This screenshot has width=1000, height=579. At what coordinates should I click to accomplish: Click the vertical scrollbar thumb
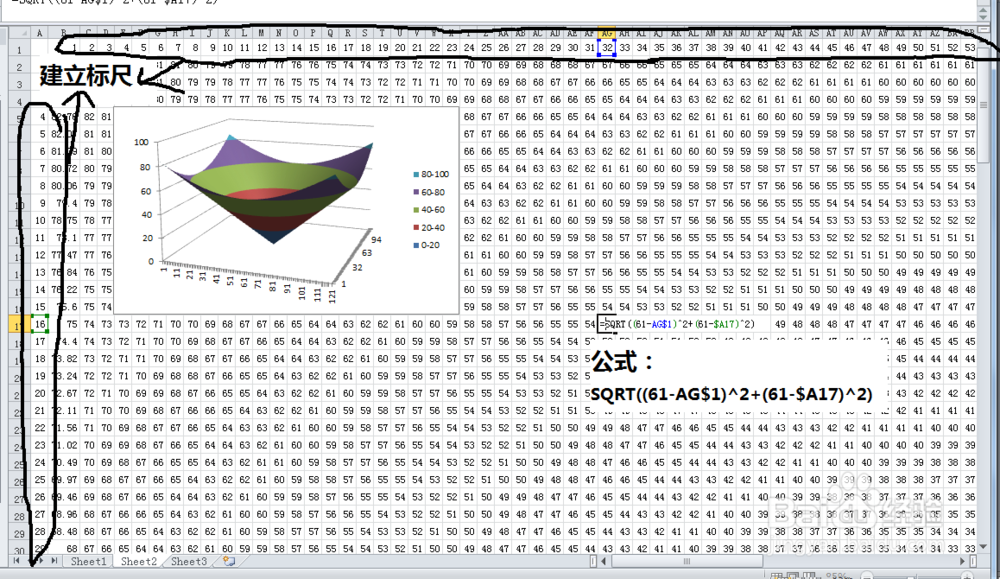pyautogui.click(x=983, y=105)
